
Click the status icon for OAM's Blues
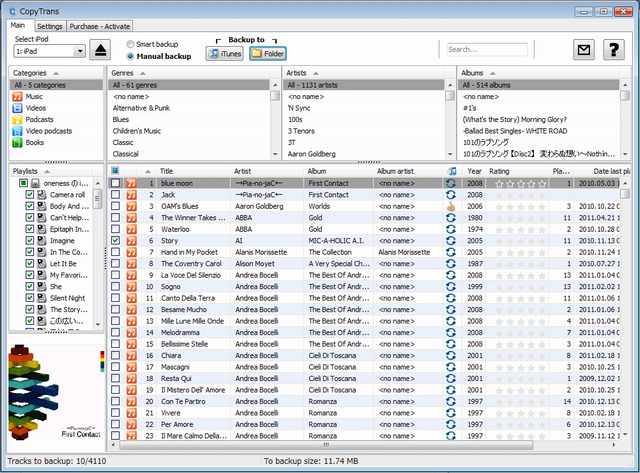coord(451,206)
